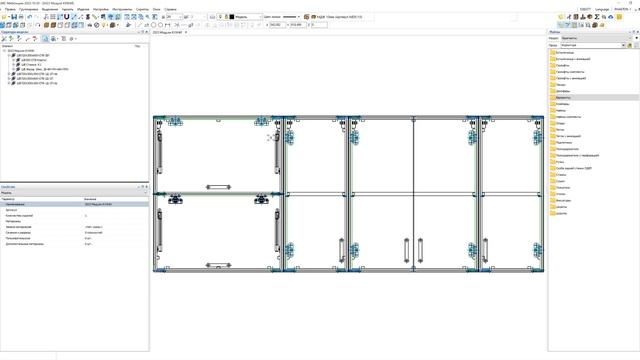
Task: Open the highlighted Варианты folder
Action: click(x=563, y=98)
